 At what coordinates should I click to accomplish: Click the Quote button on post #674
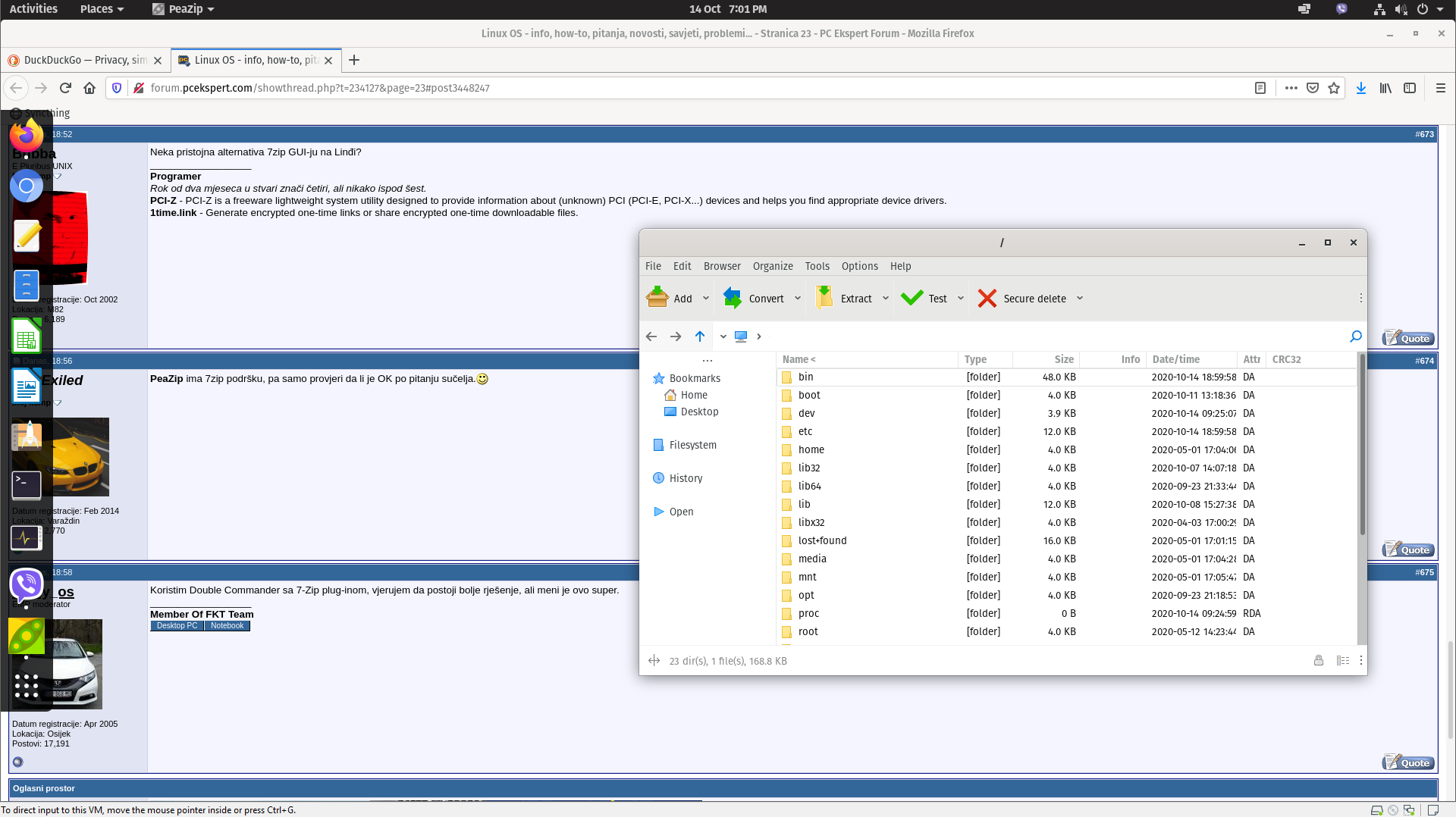click(x=1408, y=549)
